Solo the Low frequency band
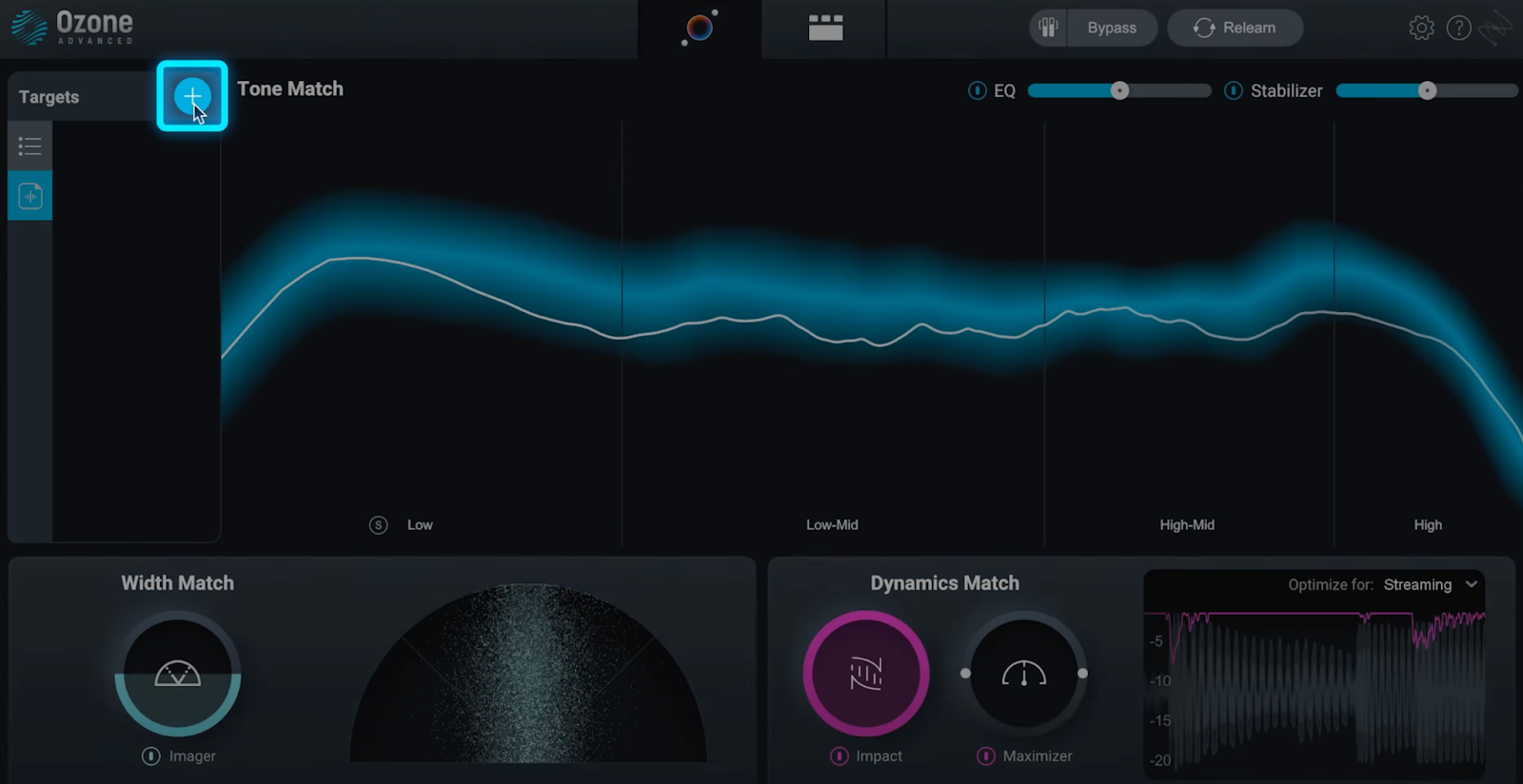This screenshot has height=784, width=1523. click(x=378, y=525)
